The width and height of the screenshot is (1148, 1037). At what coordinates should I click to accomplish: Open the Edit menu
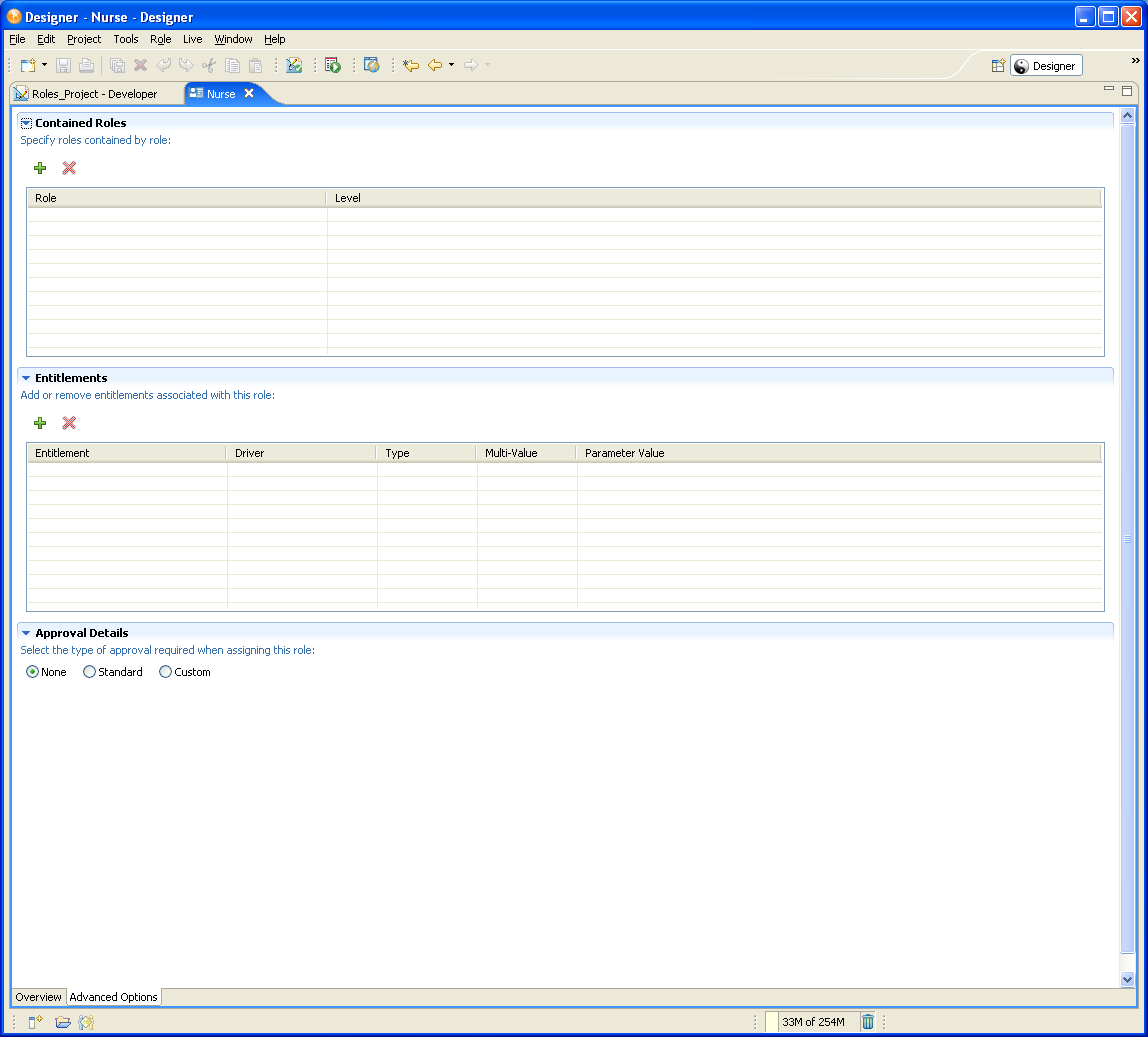(46, 39)
